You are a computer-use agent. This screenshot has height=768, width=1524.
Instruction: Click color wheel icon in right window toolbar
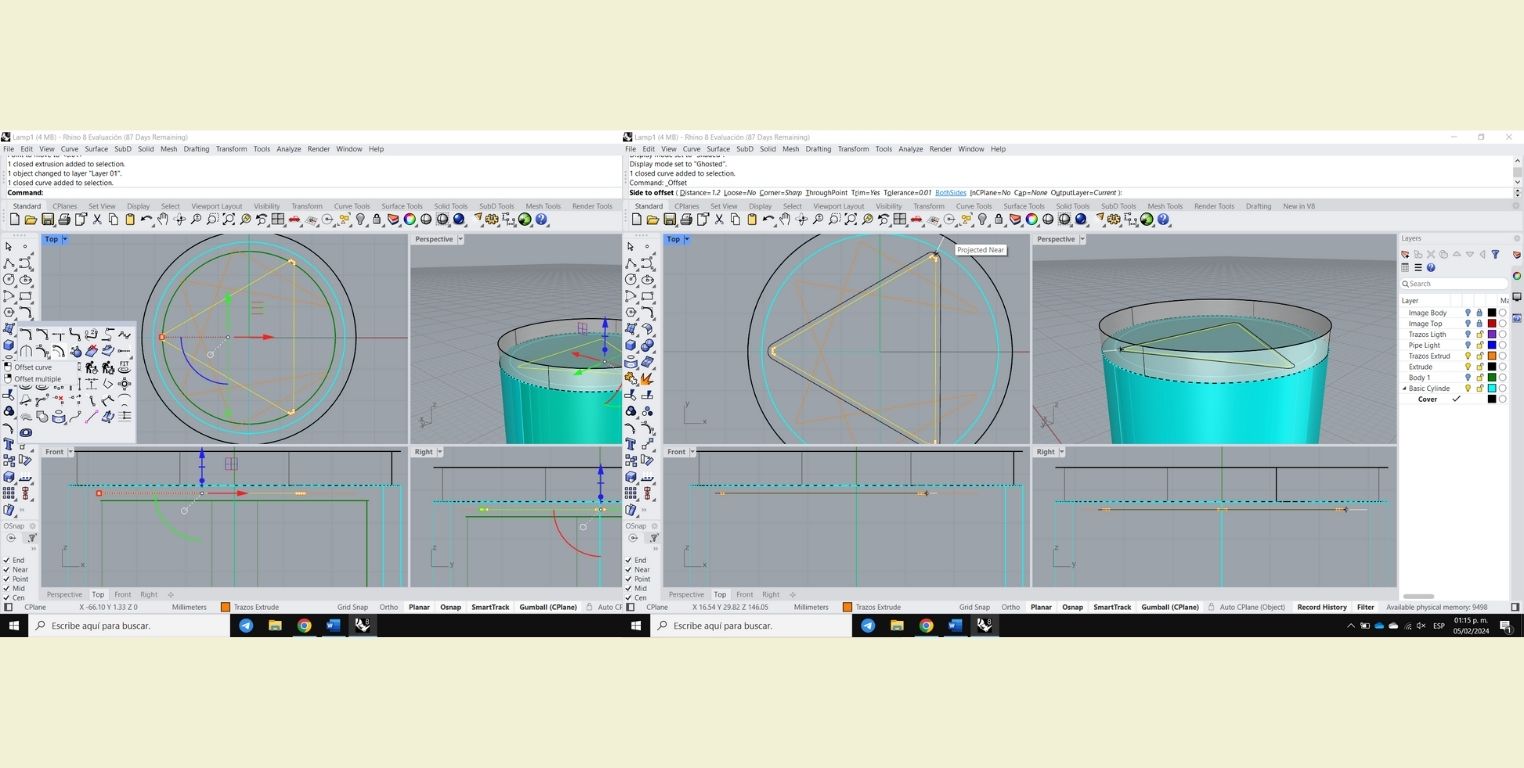[x=1031, y=219]
